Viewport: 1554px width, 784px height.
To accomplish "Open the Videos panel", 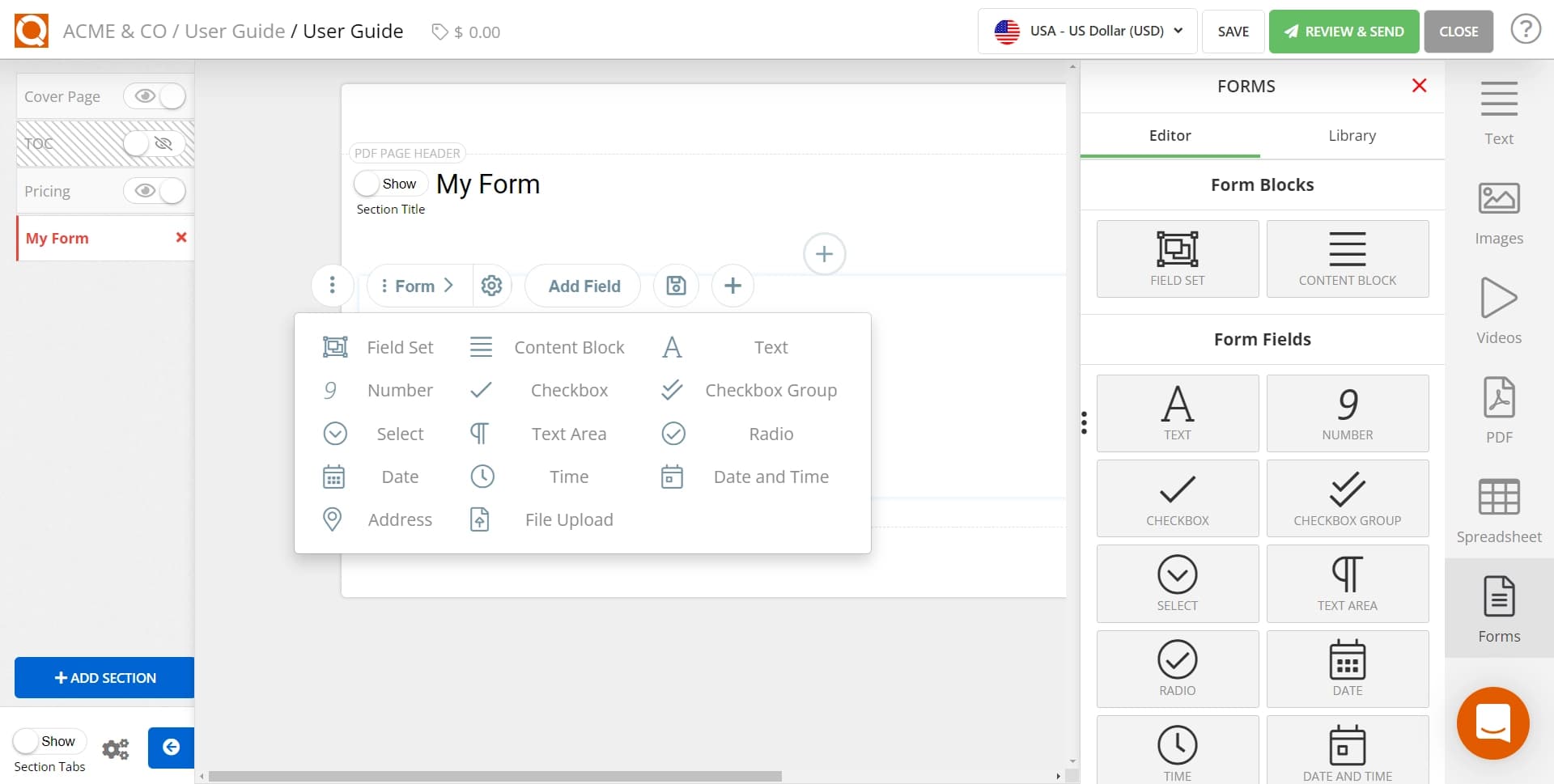I will pyautogui.click(x=1499, y=303).
